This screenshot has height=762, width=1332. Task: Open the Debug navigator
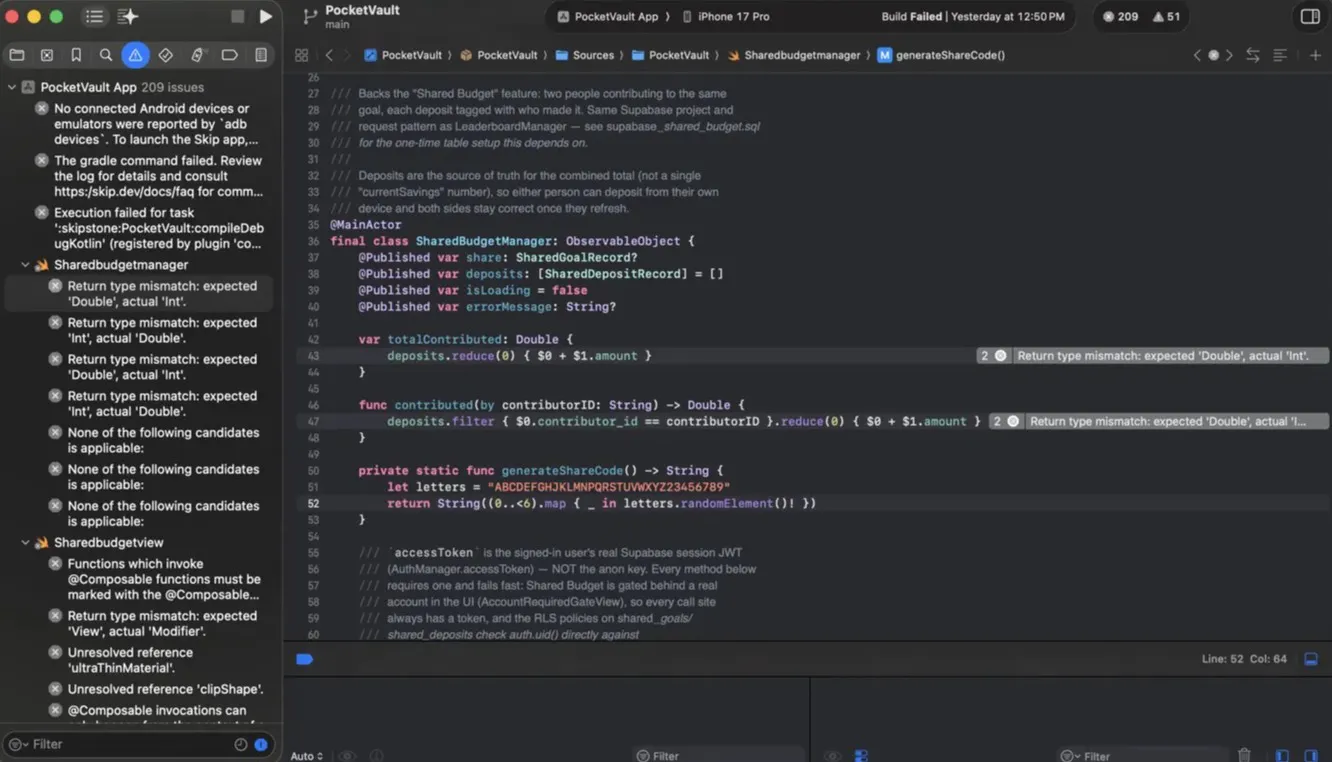[197, 55]
